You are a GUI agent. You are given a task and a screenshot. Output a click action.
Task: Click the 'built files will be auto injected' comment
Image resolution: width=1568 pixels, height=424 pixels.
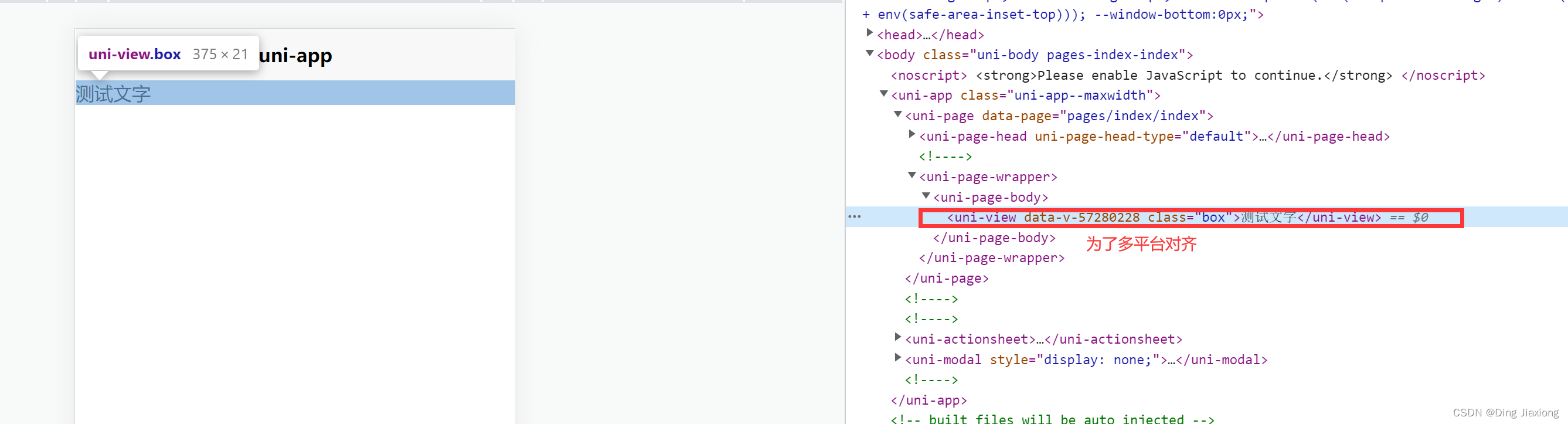click(1052, 419)
